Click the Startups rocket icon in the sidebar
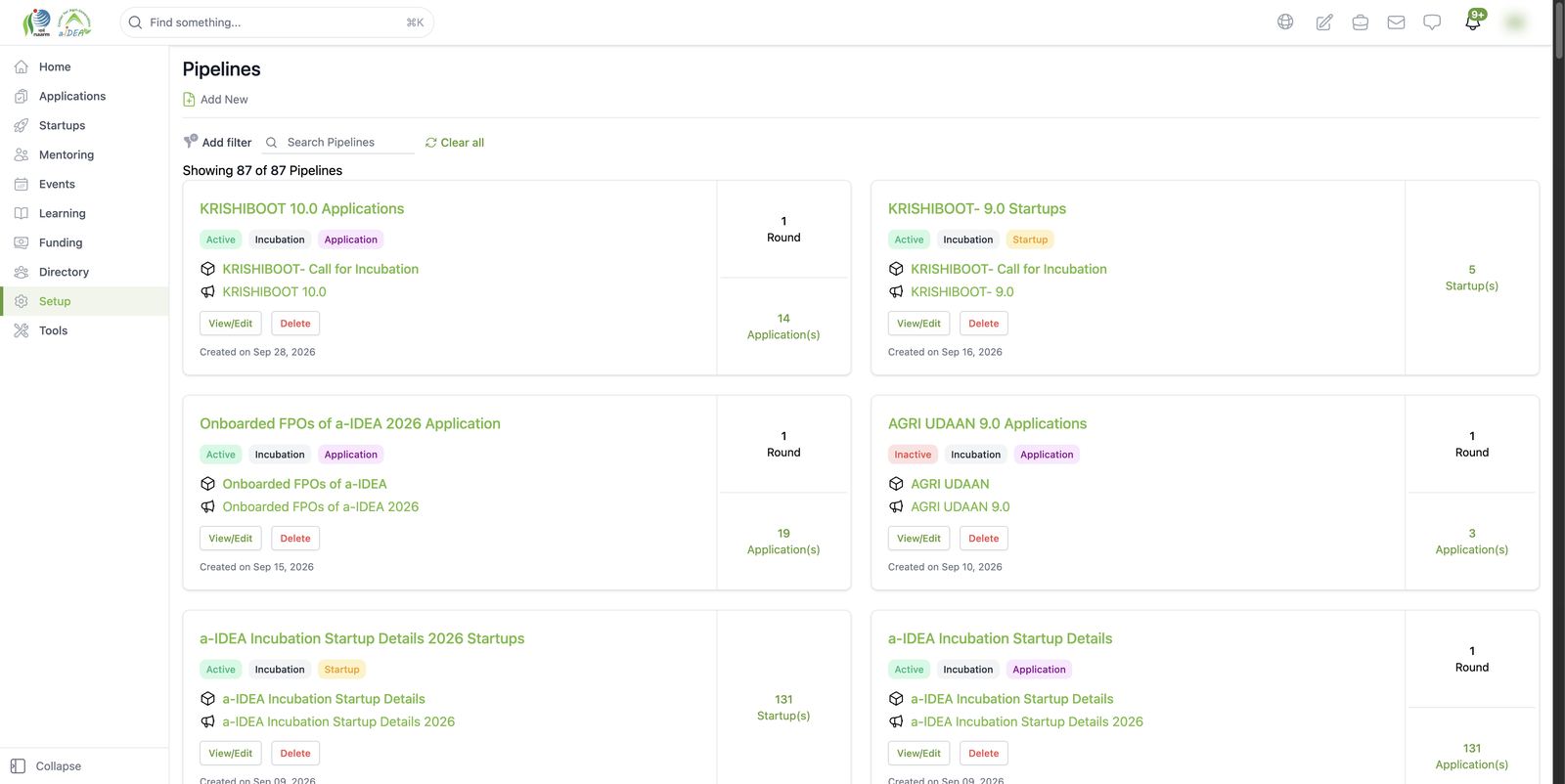The width and height of the screenshot is (1565, 784). [22, 125]
